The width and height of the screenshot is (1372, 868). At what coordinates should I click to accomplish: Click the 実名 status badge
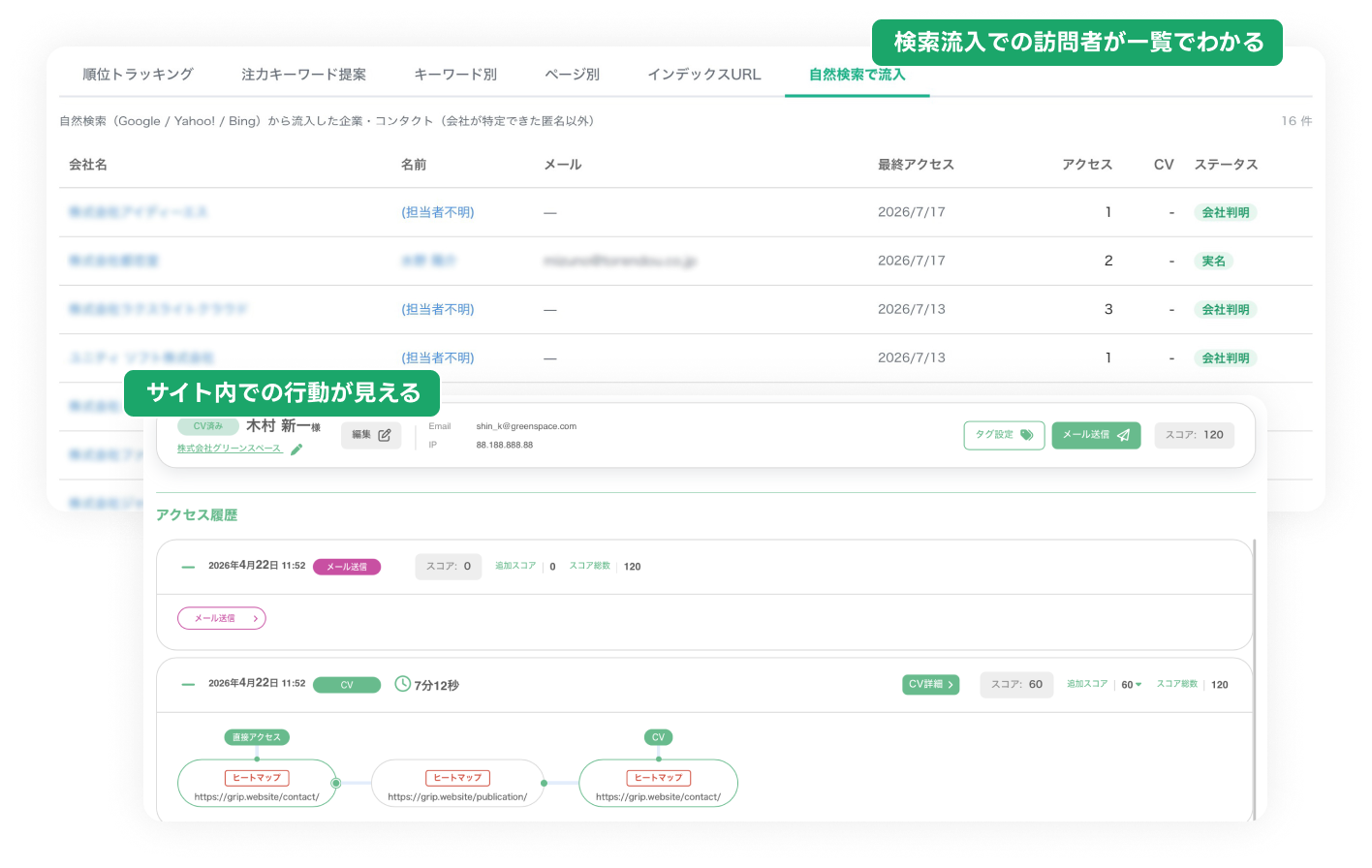(1214, 261)
